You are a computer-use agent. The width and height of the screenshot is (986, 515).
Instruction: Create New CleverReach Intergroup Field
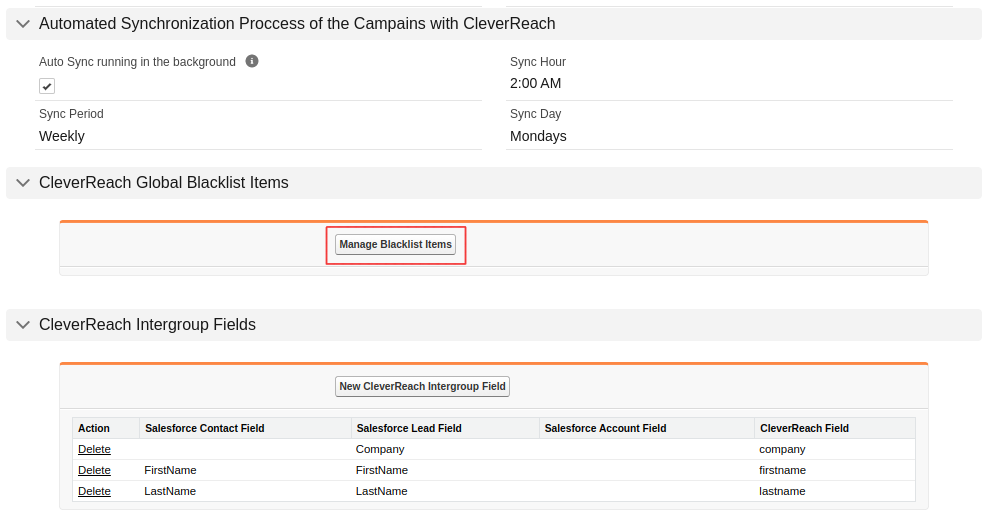pos(423,387)
